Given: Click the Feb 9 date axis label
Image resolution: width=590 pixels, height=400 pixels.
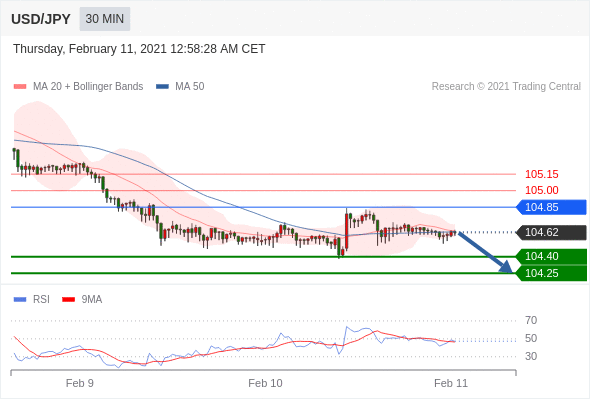Looking at the screenshot, I should pyautogui.click(x=79, y=383).
